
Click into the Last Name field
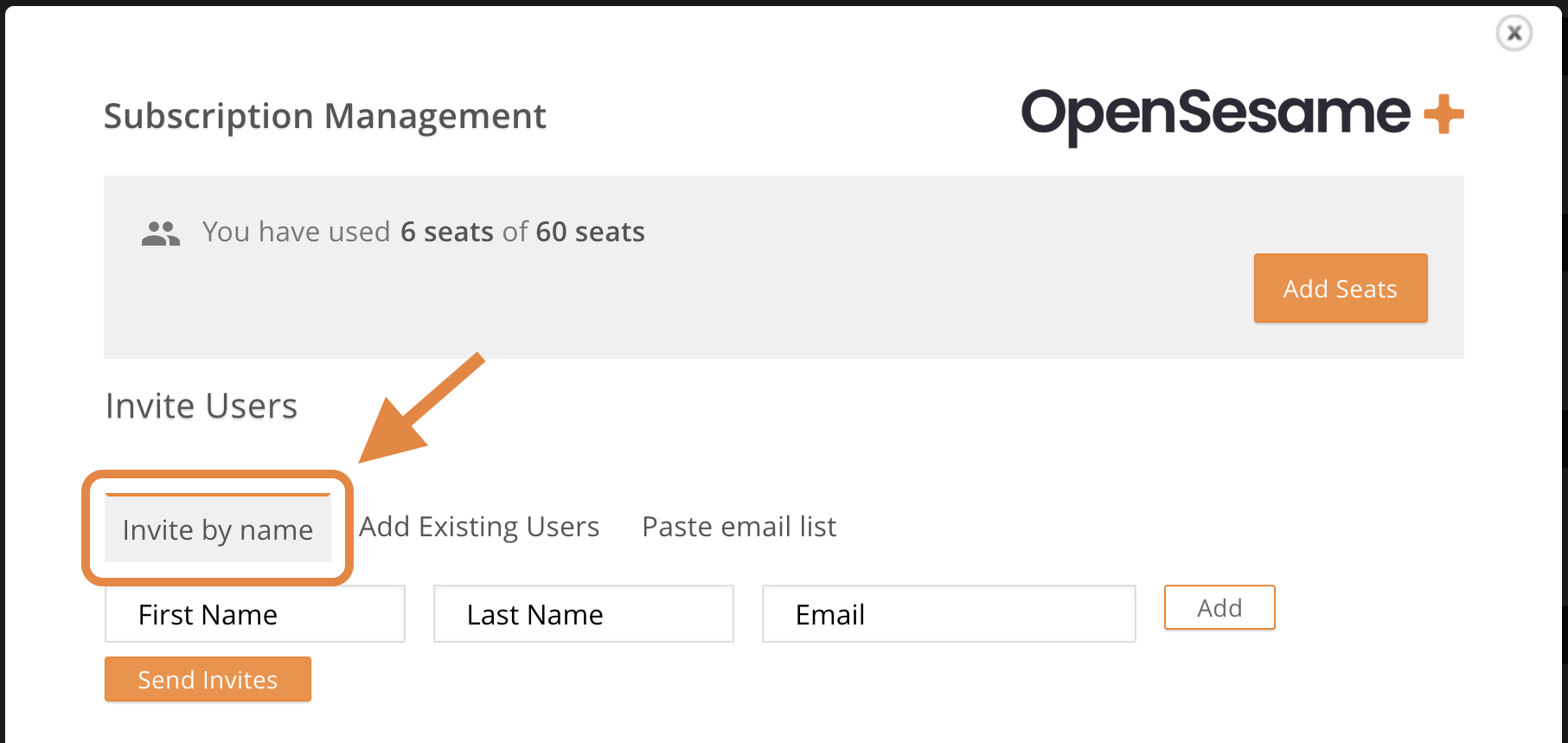584,614
